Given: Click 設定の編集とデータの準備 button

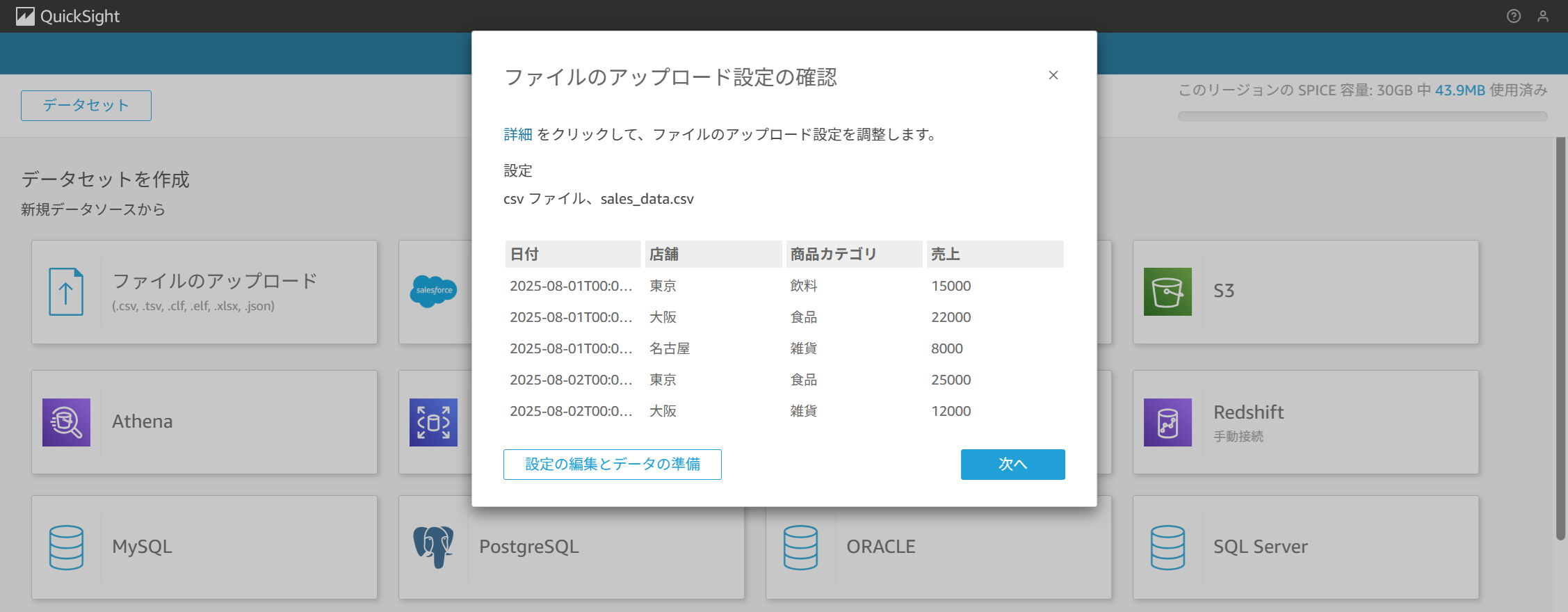Looking at the screenshot, I should [x=612, y=465].
